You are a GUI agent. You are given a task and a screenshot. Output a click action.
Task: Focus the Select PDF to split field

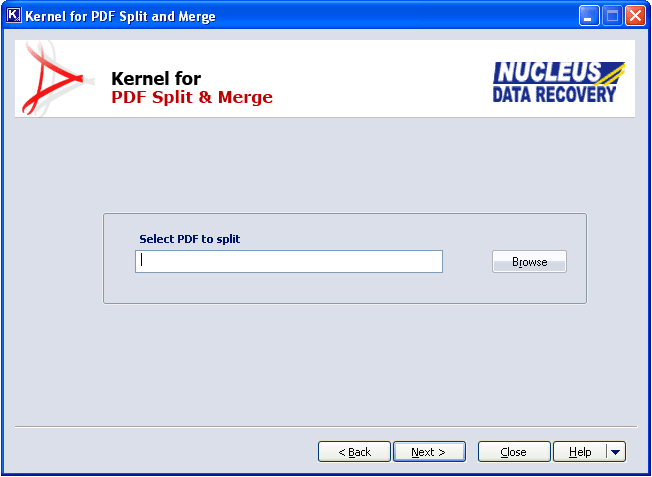pos(288,261)
